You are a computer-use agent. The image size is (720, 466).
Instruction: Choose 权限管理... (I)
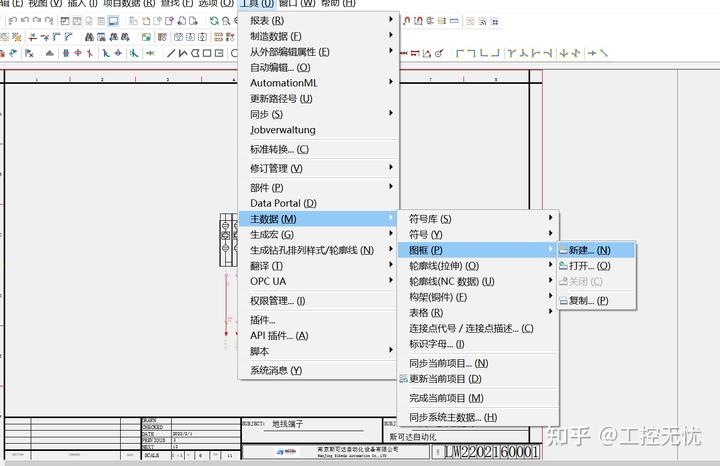318,301
